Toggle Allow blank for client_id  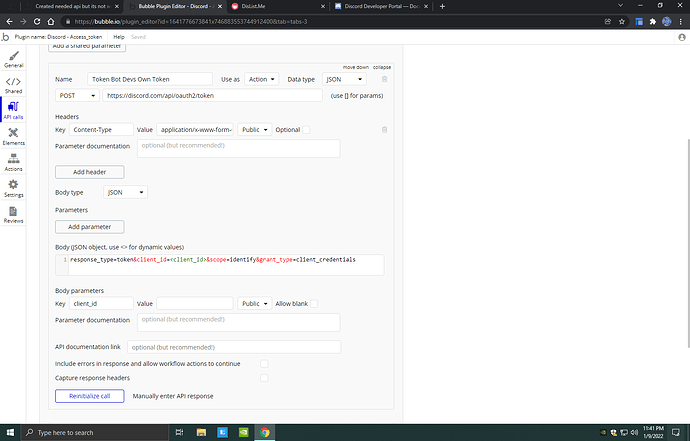314,304
